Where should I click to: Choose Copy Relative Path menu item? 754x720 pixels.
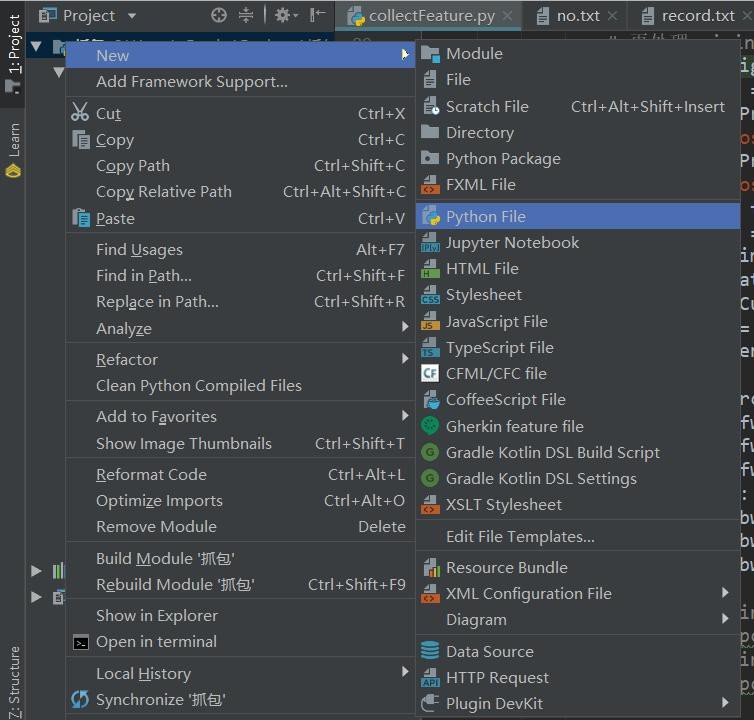point(240,192)
